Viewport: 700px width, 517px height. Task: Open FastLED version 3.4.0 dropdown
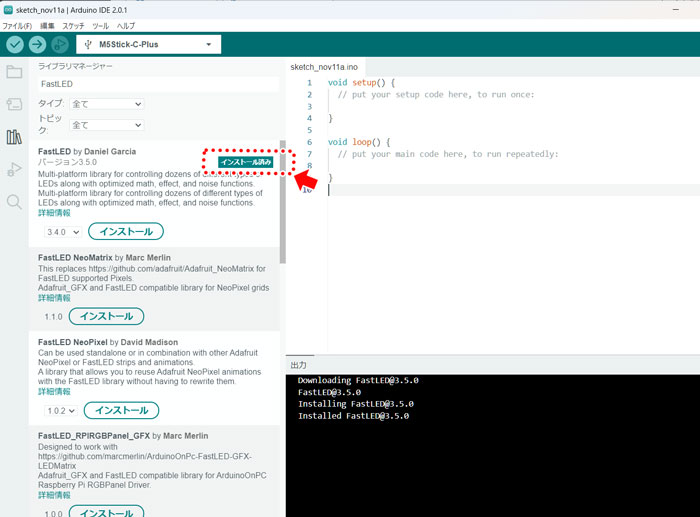pos(62,232)
